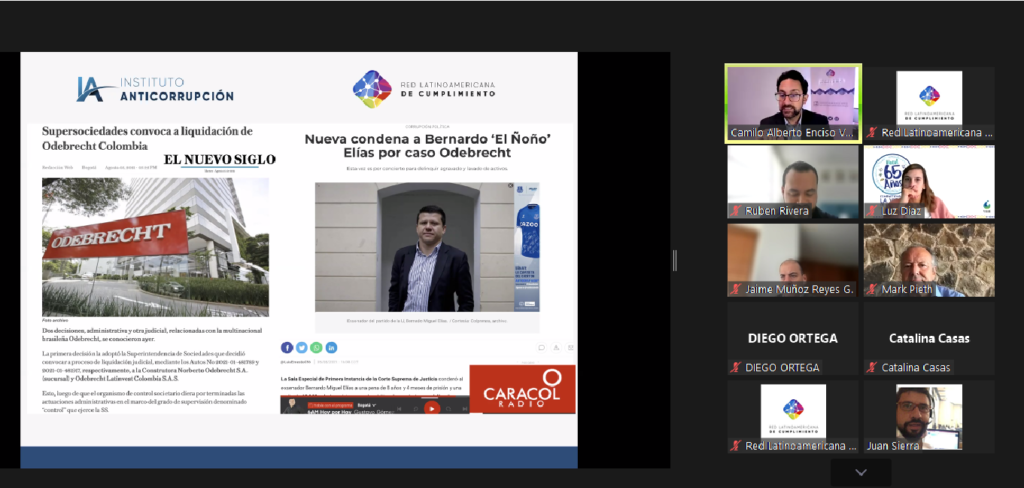Screen dimensions: 1024x488
Task: Click the paragraph starting "Dos decisiones, administrativa y otra judicial"
Action: [x=154, y=336]
